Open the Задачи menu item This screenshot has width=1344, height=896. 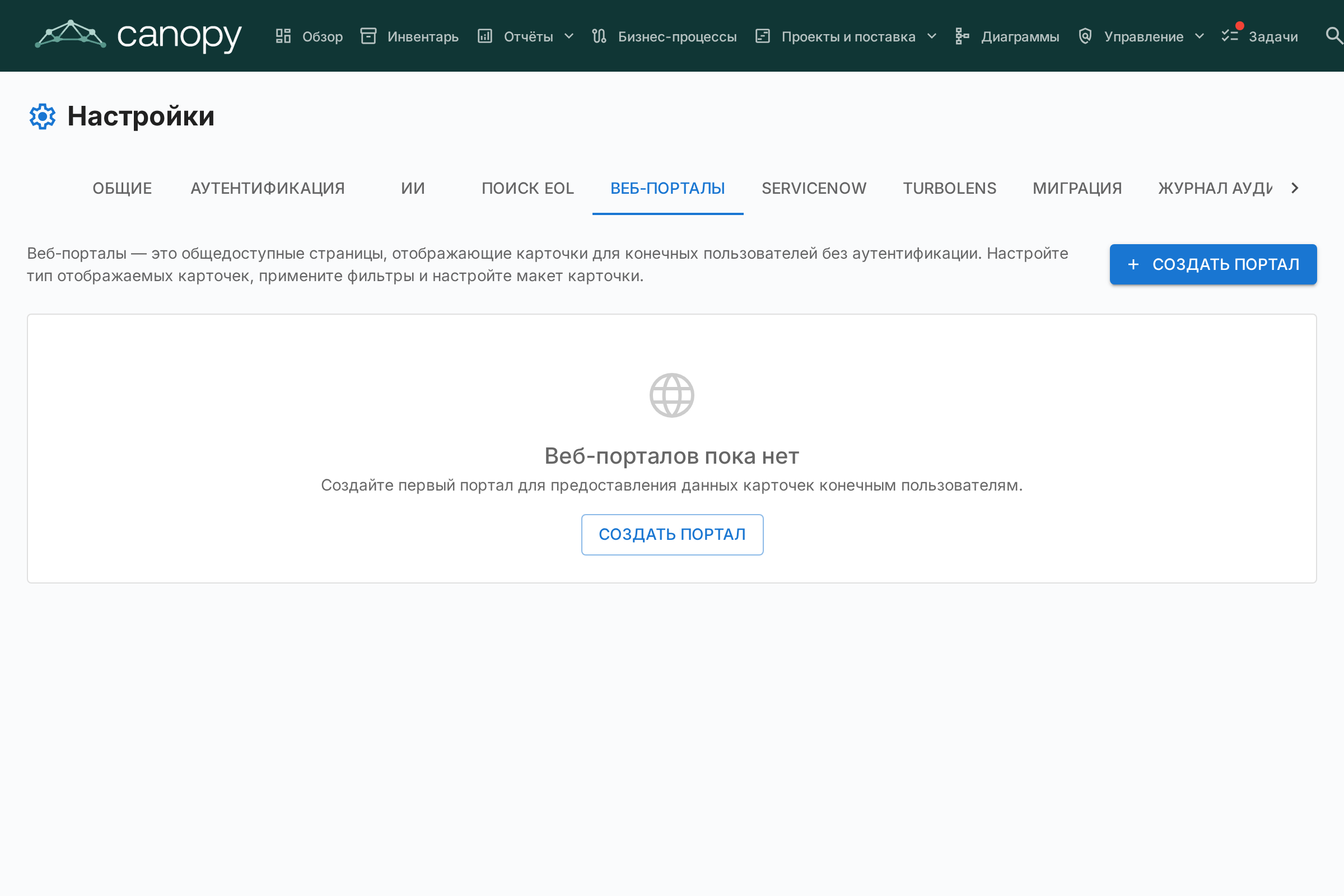point(1260,36)
